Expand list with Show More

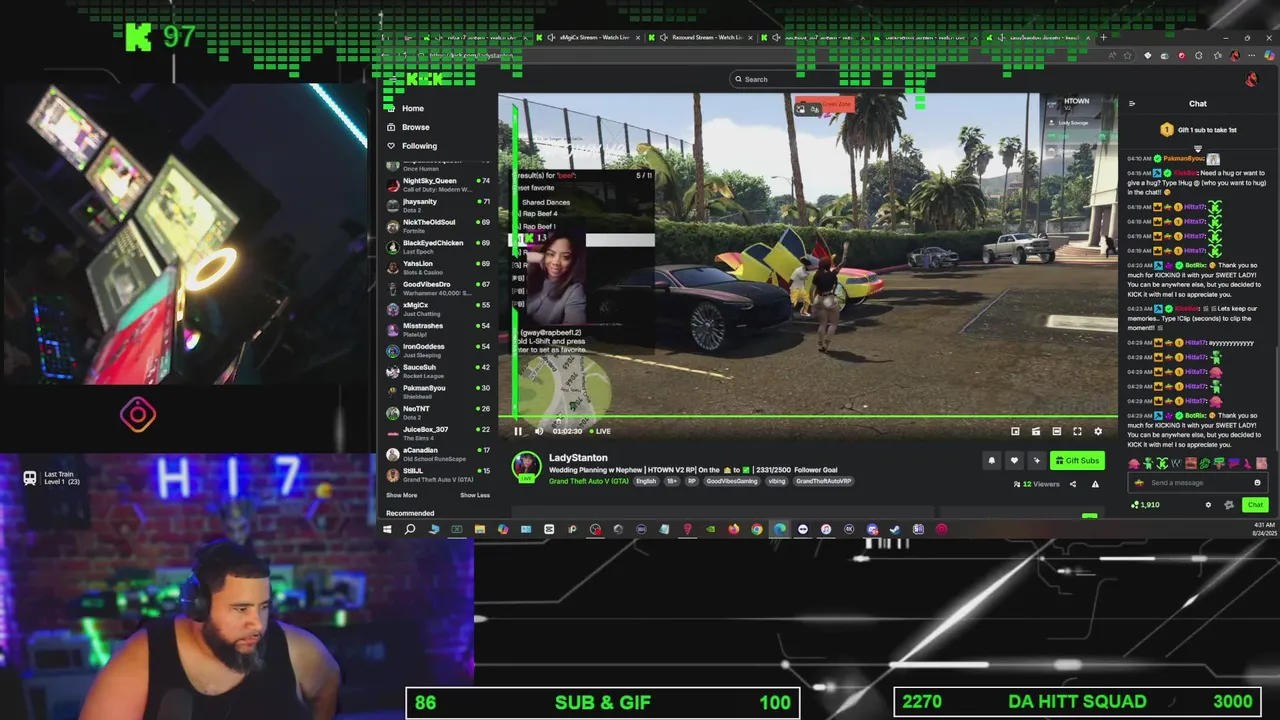coord(402,495)
